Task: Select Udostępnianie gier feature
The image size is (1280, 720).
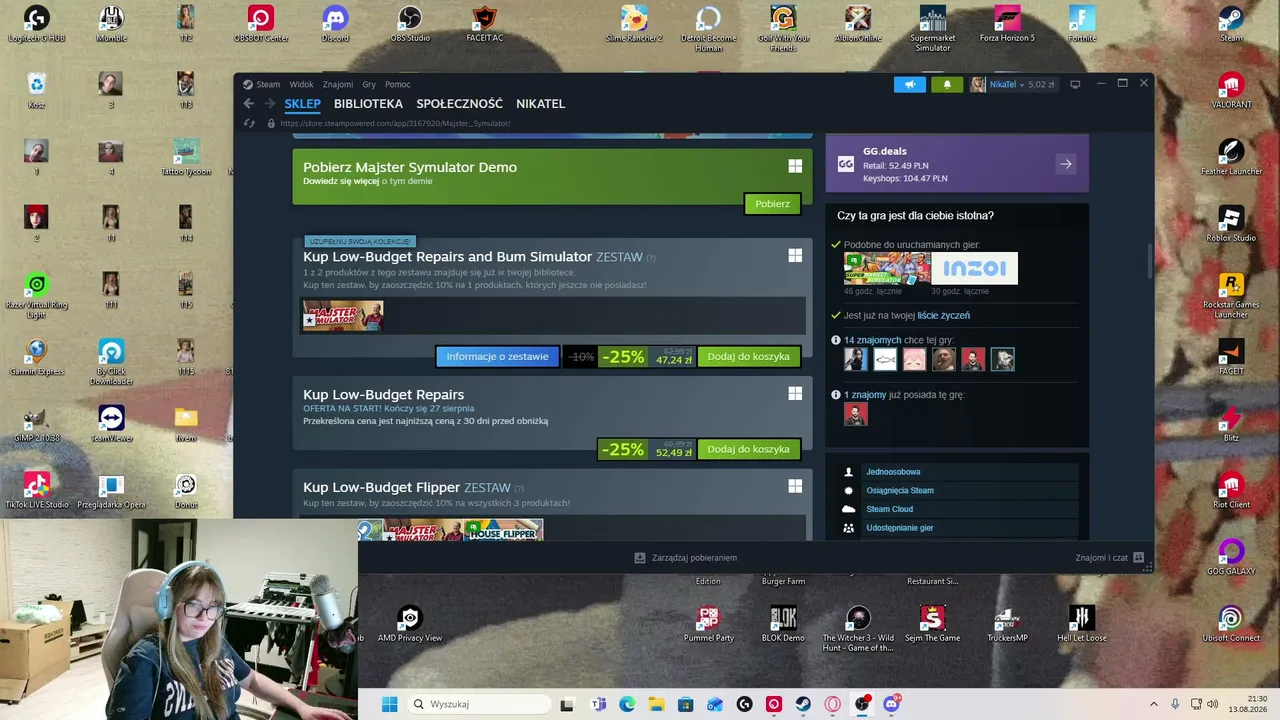Action: pos(900,528)
